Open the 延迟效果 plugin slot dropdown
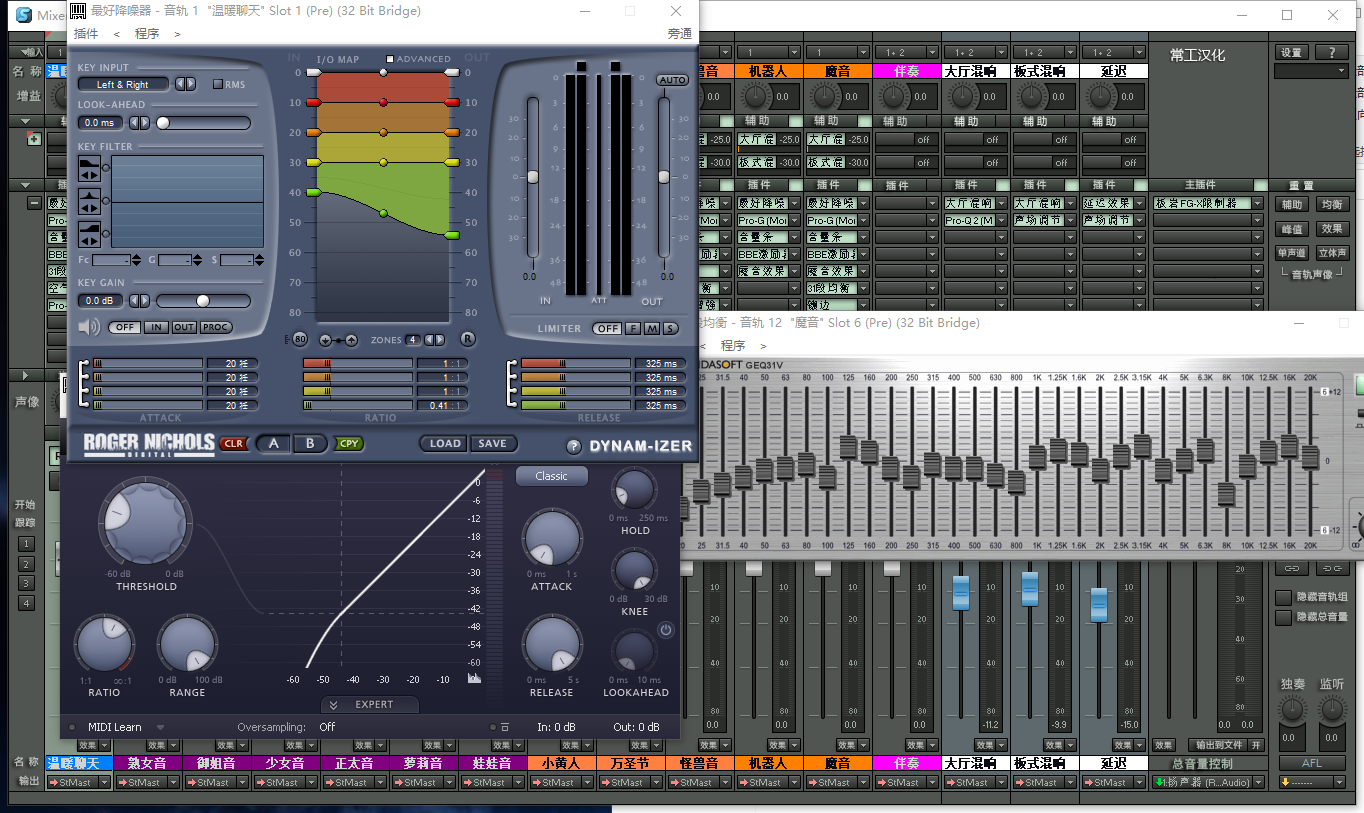Image resolution: width=1364 pixels, height=813 pixels. [x=1139, y=203]
